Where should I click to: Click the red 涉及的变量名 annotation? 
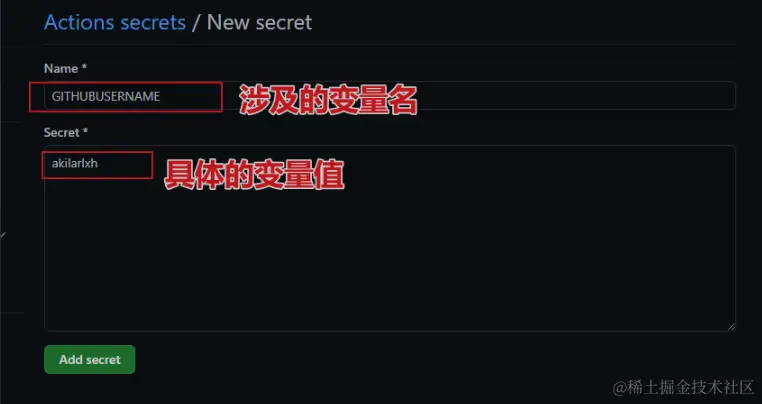point(328,101)
